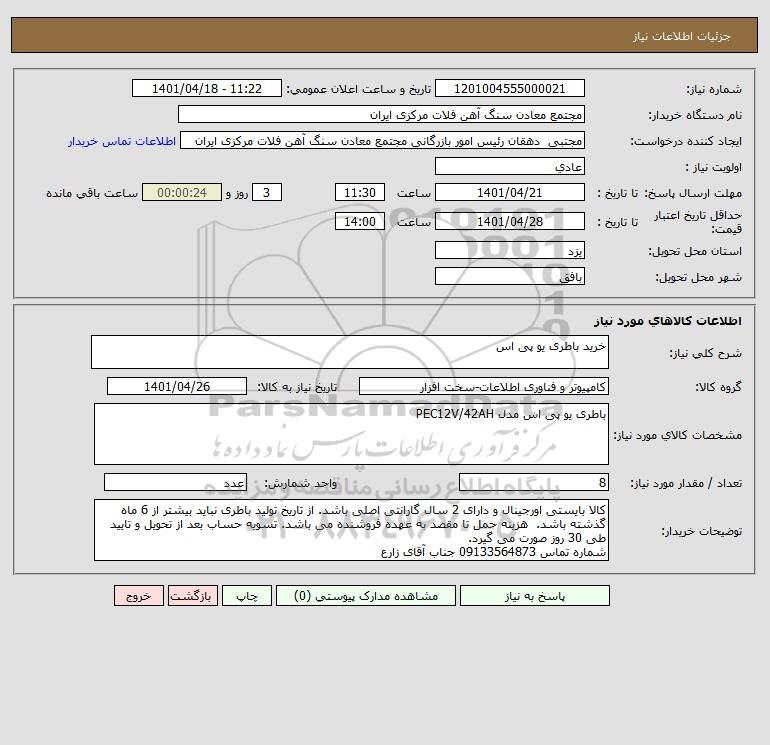The height and width of the screenshot is (745, 770).
Task: Select the شماره نیاز field 1201004555000021
Action: [x=510, y=88]
